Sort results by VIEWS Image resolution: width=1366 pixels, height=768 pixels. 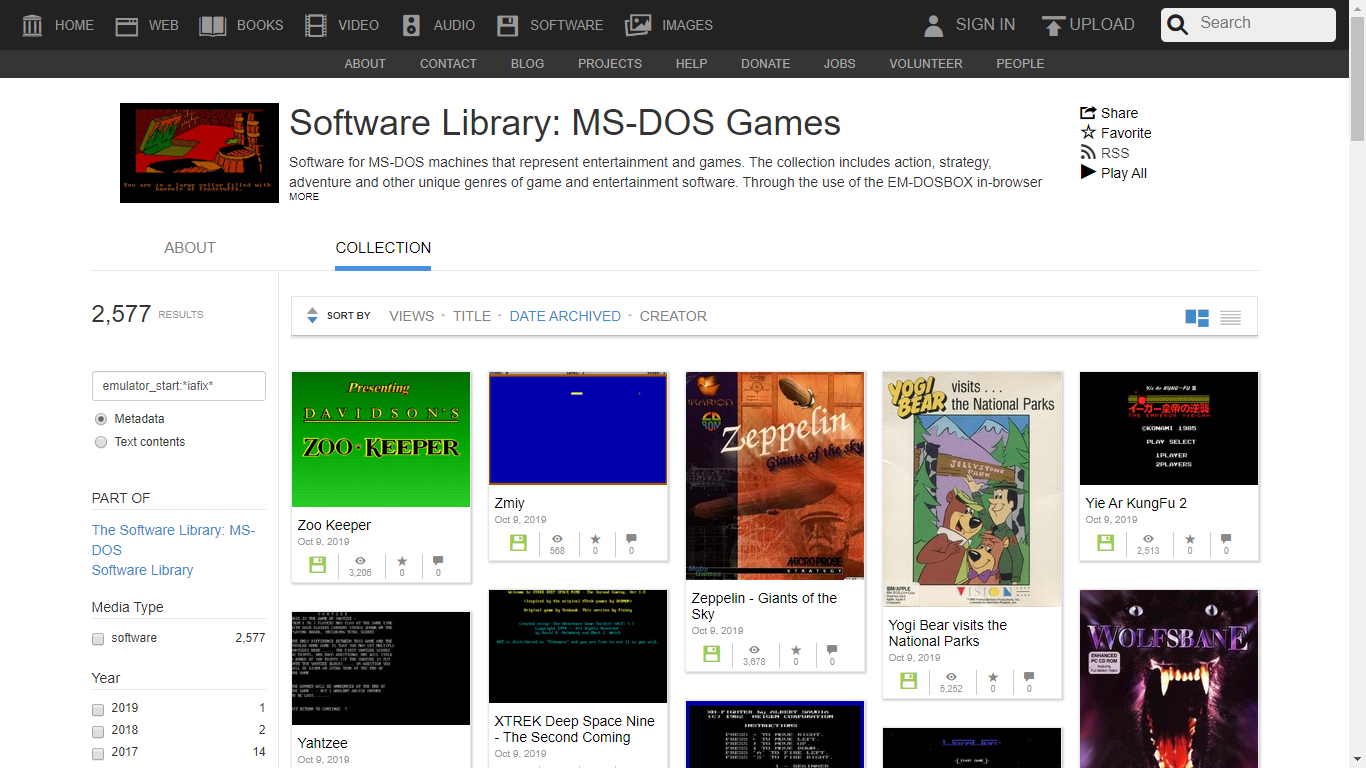[412, 316]
